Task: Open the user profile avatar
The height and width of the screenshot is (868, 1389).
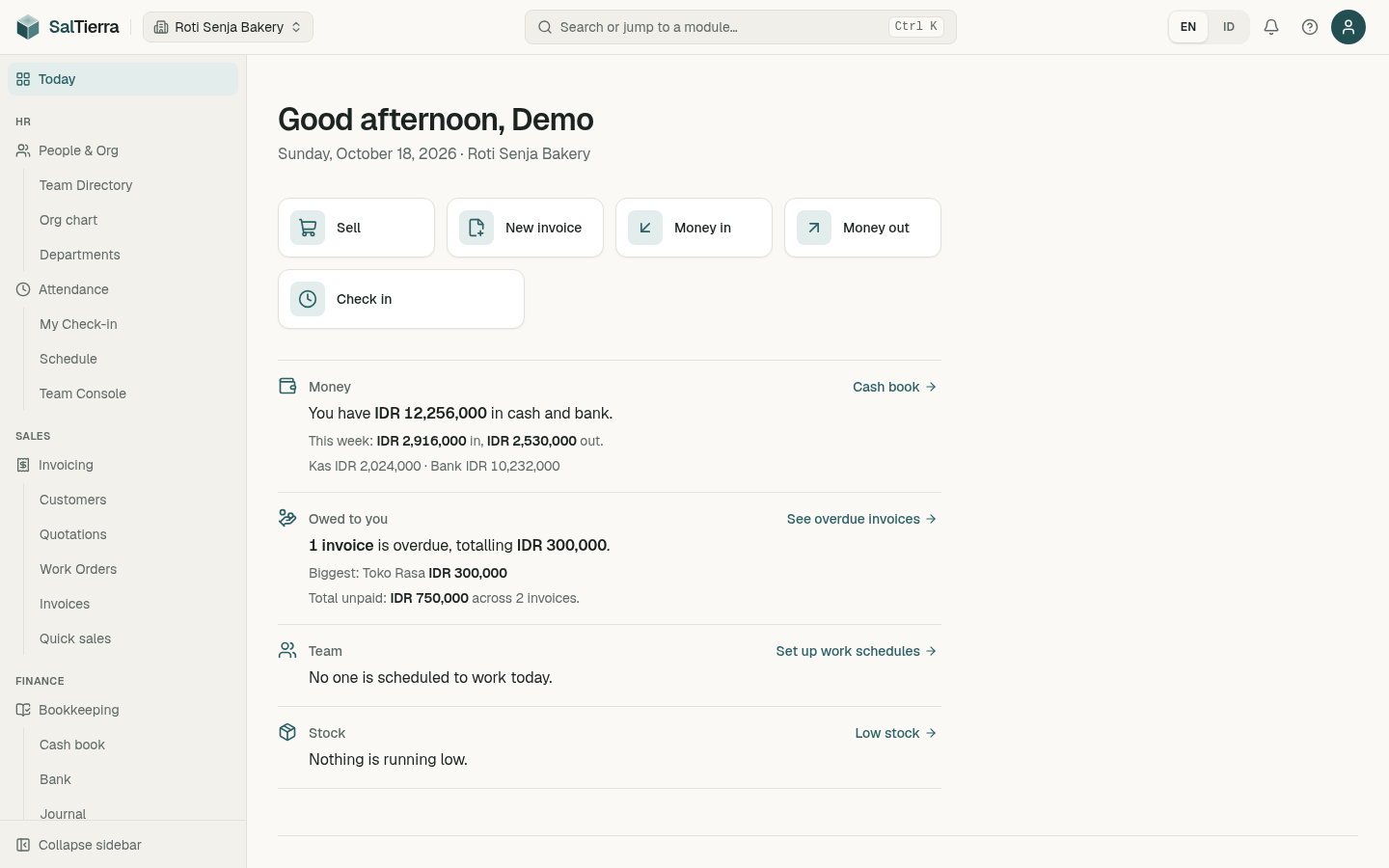Action: [1348, 27]
